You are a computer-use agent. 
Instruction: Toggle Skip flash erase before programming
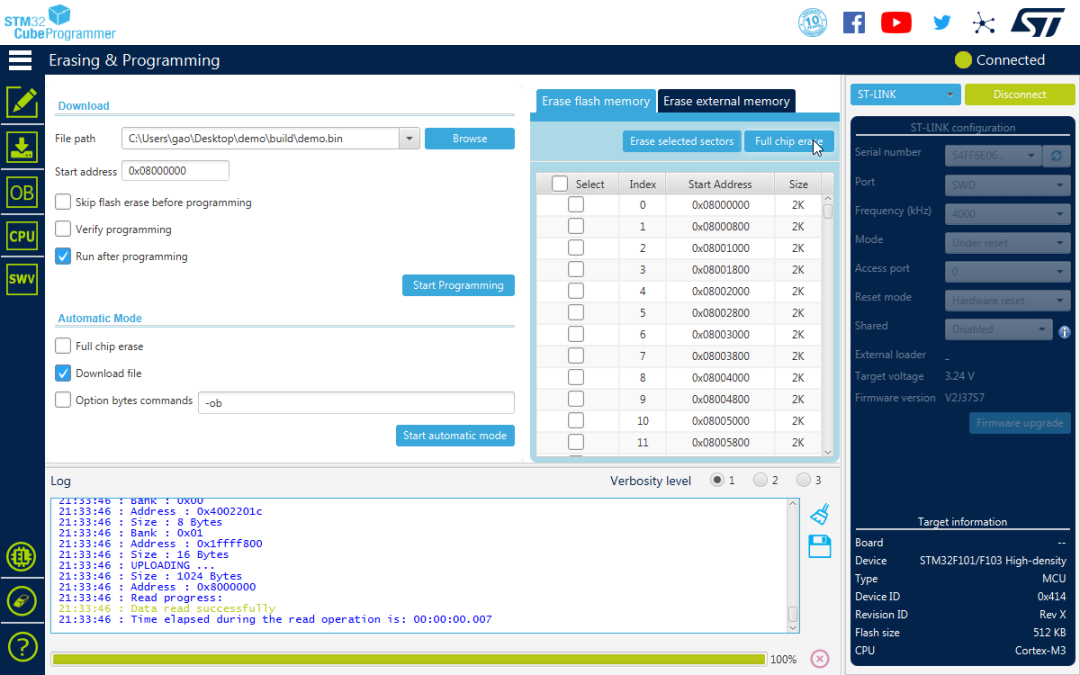[x=63, y=202]
